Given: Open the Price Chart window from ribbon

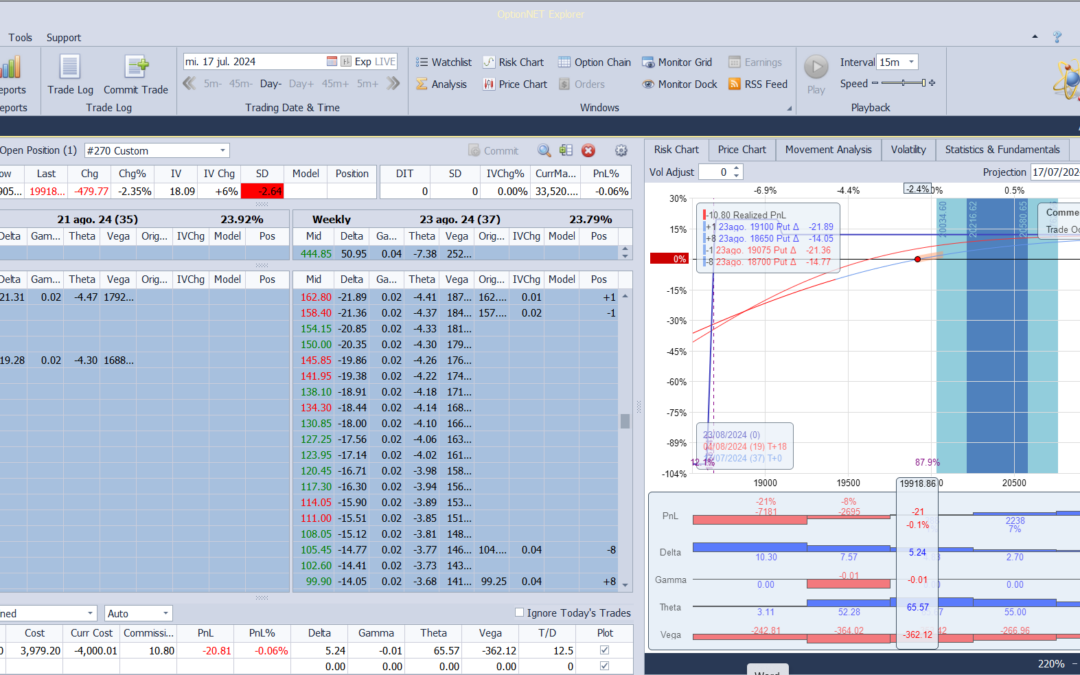Looking at the screenshot, I should click(x=515, y=84).
